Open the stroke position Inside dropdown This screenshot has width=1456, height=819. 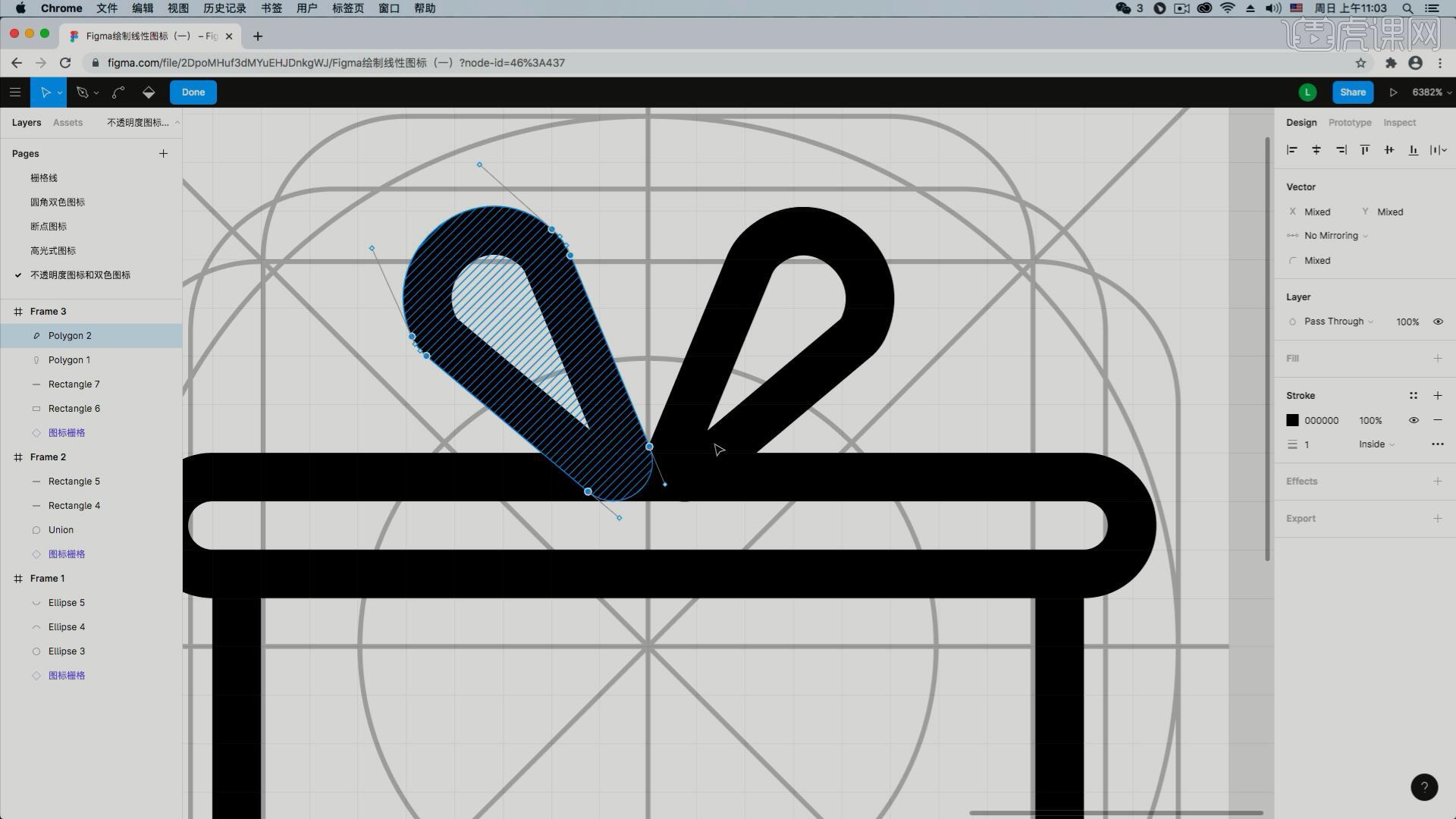(x=1376, y=444)
